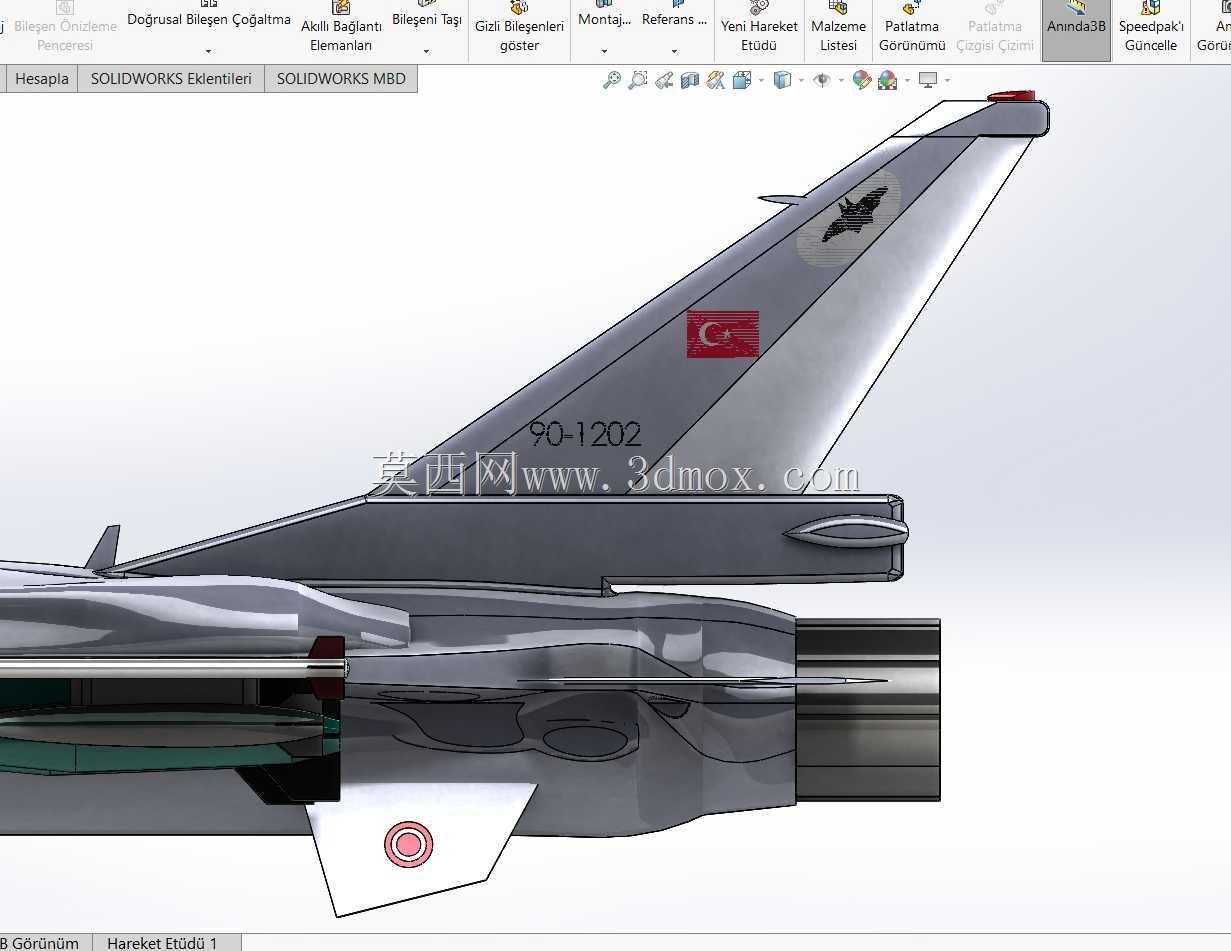Expand the Hide/Show Items dropdown arrow
This screenshot has width=1231, height=951.
point(840,80)
